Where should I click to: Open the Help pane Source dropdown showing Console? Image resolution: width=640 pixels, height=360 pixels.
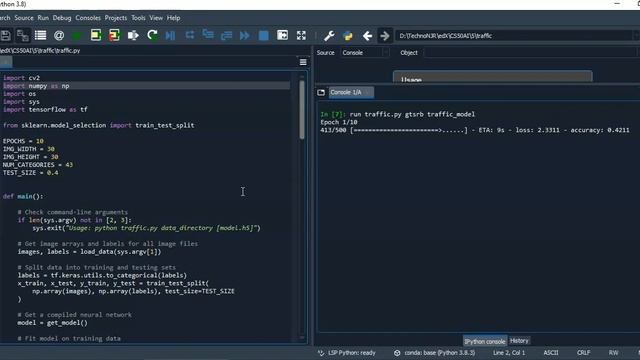click(364, 53)
